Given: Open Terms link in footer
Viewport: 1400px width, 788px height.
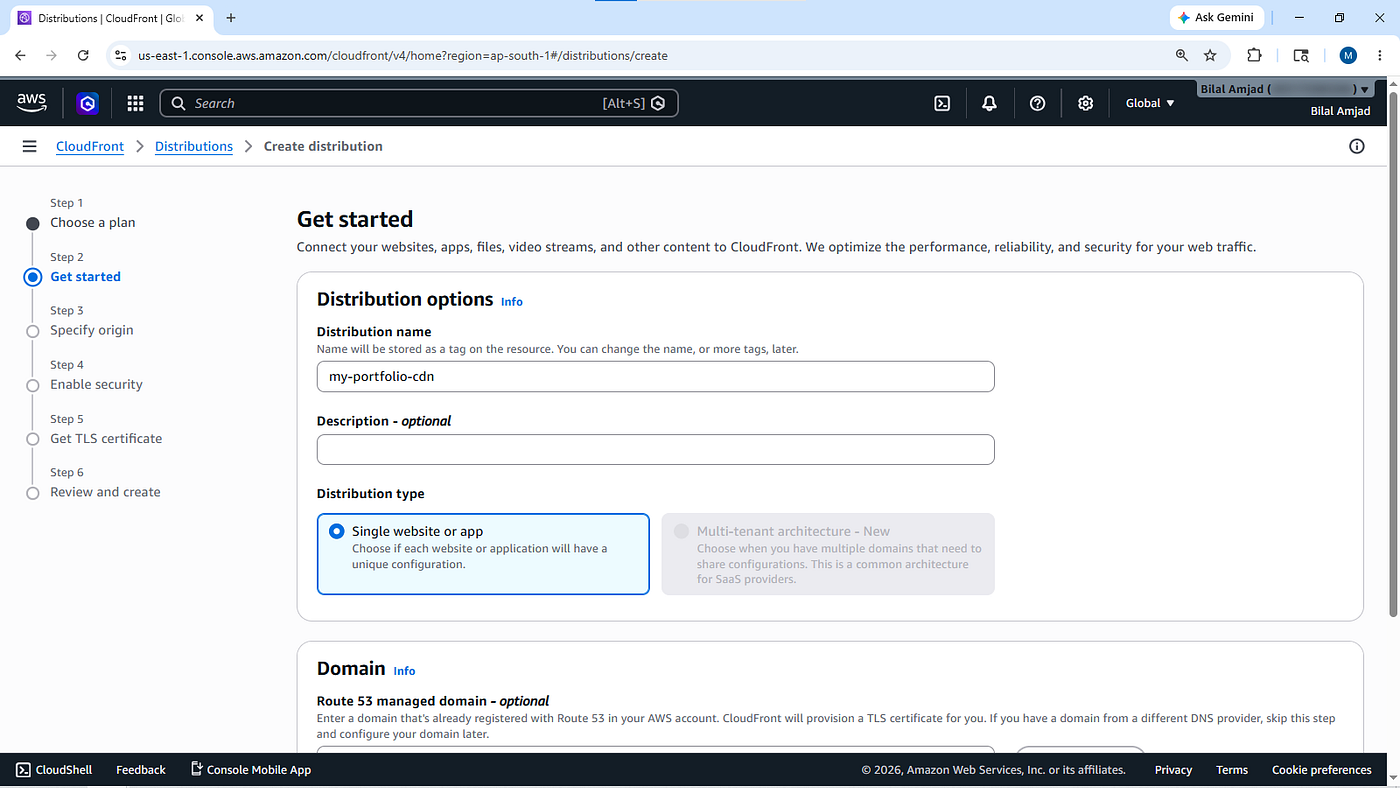Looking at the screenshot, I should (1232, 770).
